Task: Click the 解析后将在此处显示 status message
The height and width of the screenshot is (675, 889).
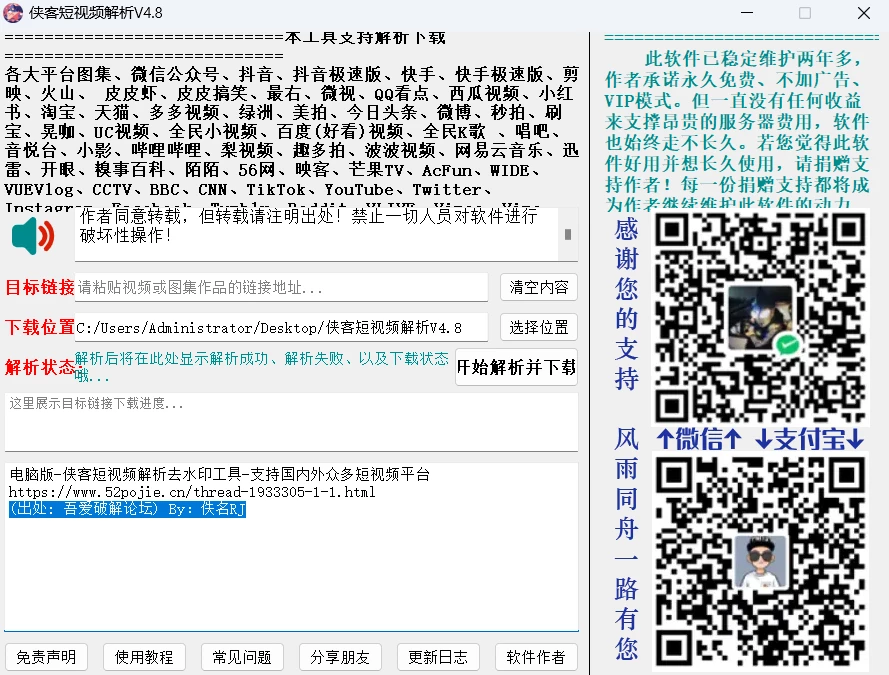Action: [x=262, y=367]
